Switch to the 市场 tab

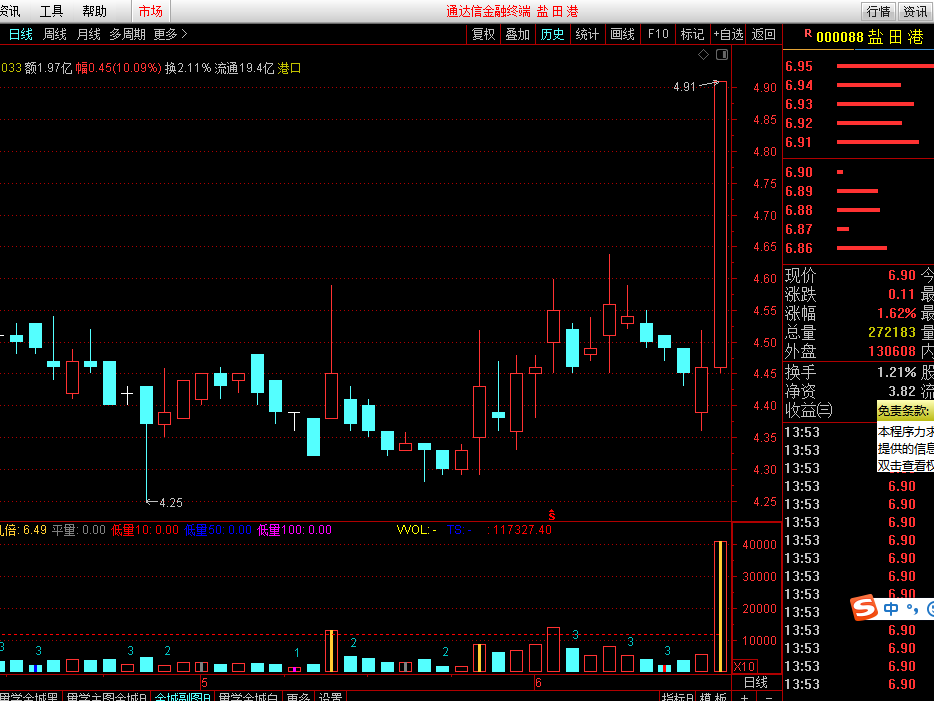[x=151, y=11]
